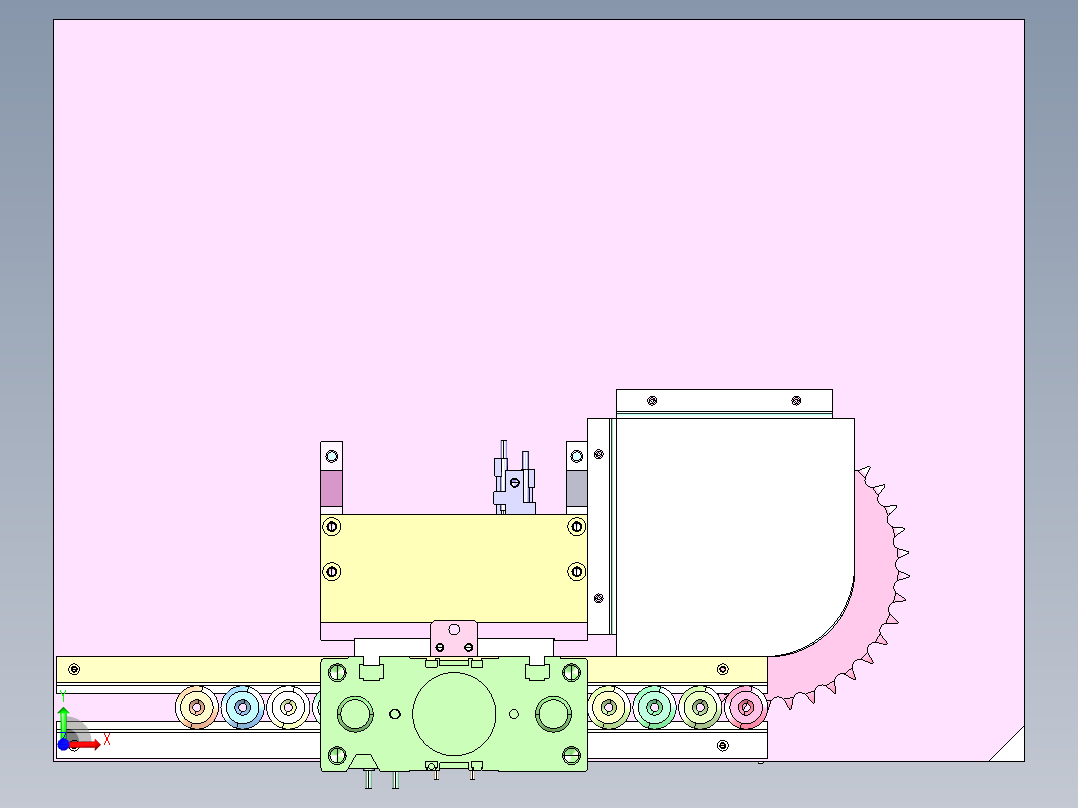Click the red "X" axis label

coord(107,740)
